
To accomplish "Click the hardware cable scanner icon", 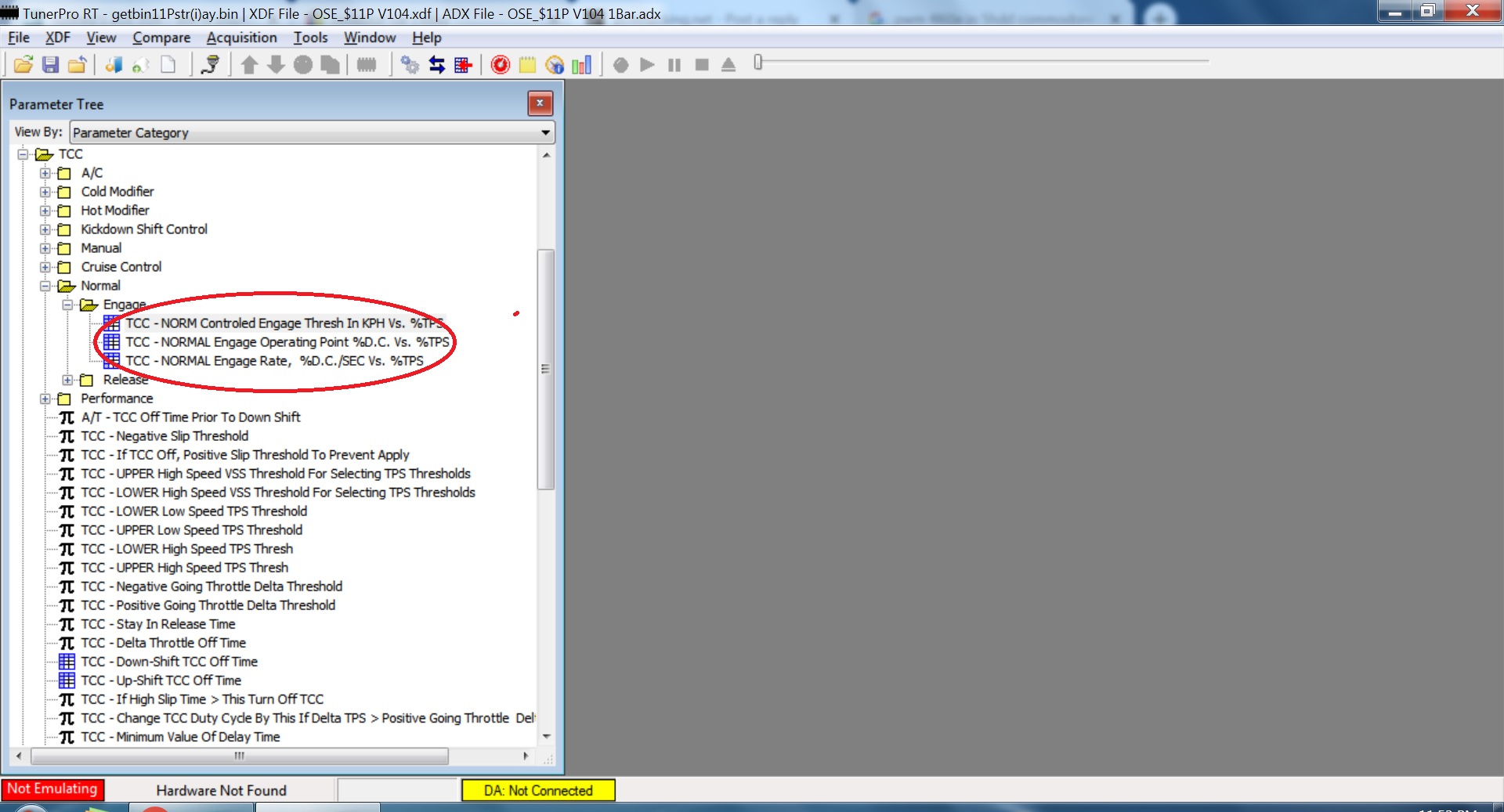I will pyautogui.click(x=210, y=65).
